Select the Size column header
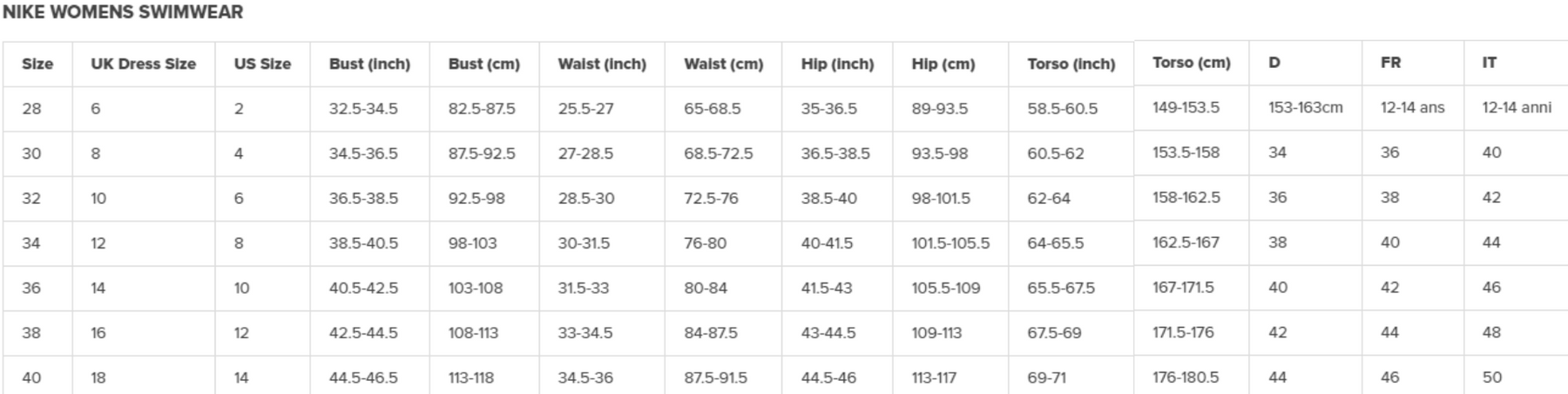Screen dimensions: 1568x394 pyautogui.click(x=37, y=64)
